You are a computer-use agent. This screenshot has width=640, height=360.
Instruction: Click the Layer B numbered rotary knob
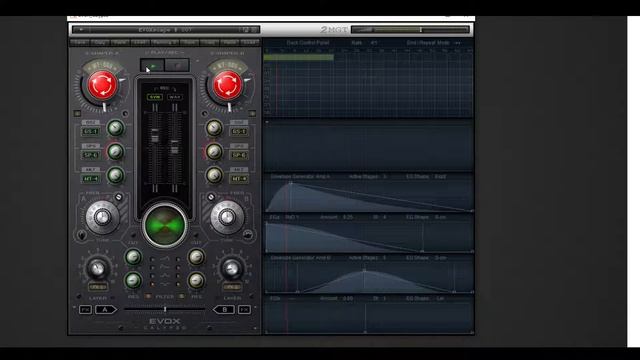click(232, 269)
